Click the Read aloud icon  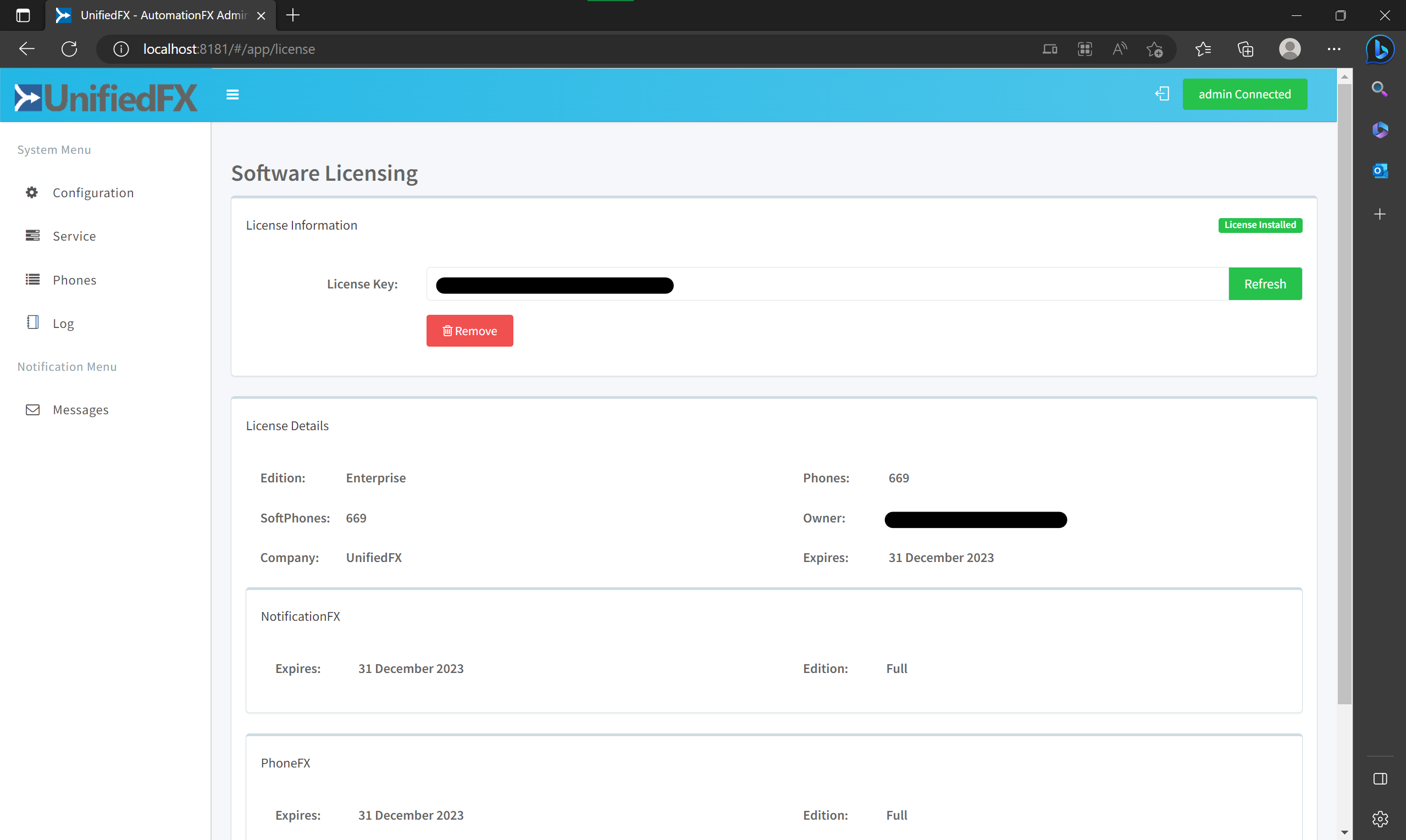[1120, 49]
